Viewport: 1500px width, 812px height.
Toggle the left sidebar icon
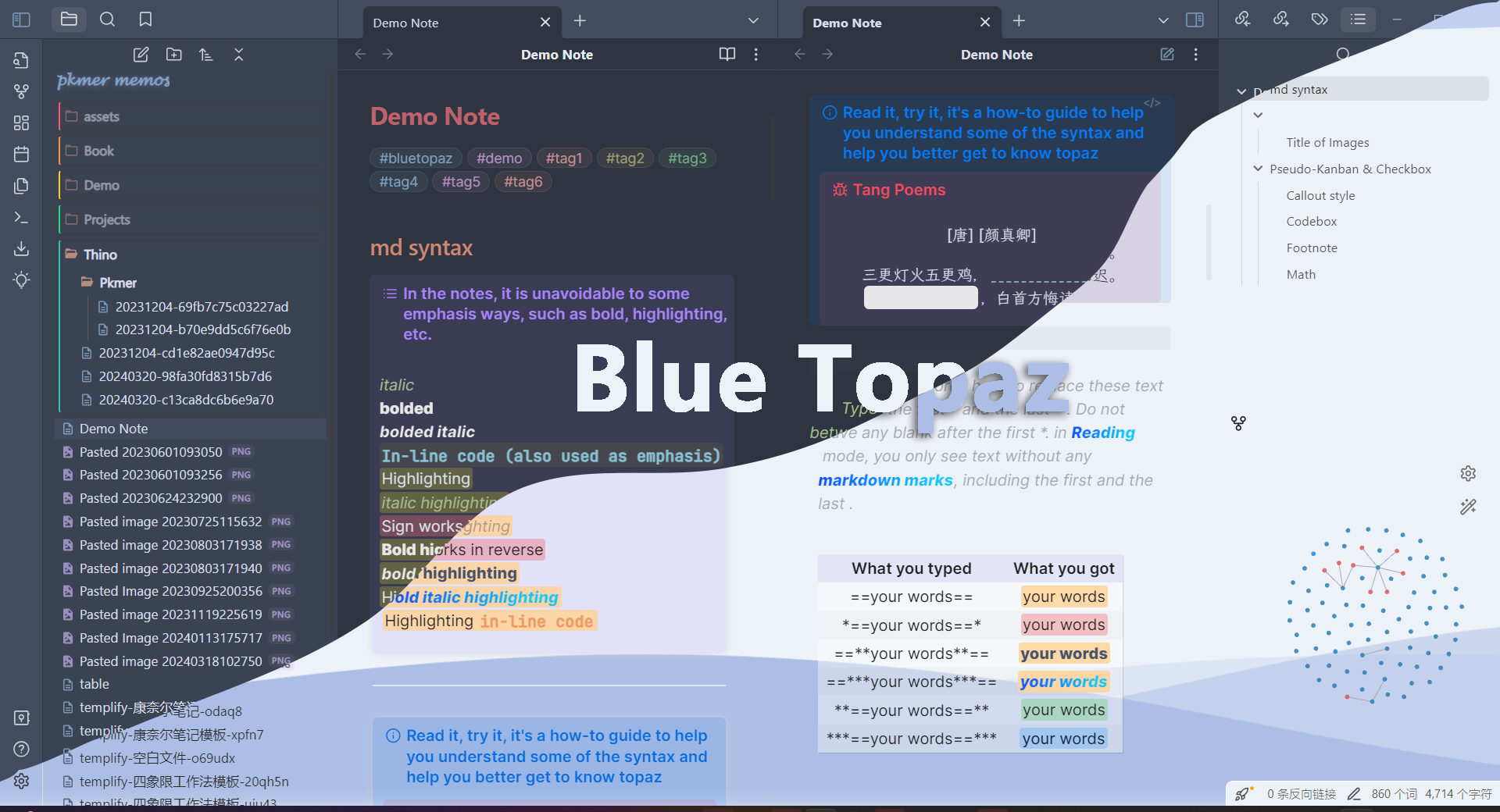(x=21, y=20)
